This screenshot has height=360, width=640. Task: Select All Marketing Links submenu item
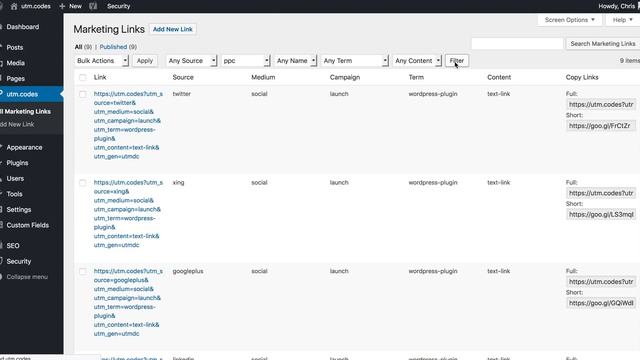pyautogui.click(x=26, y=111)
